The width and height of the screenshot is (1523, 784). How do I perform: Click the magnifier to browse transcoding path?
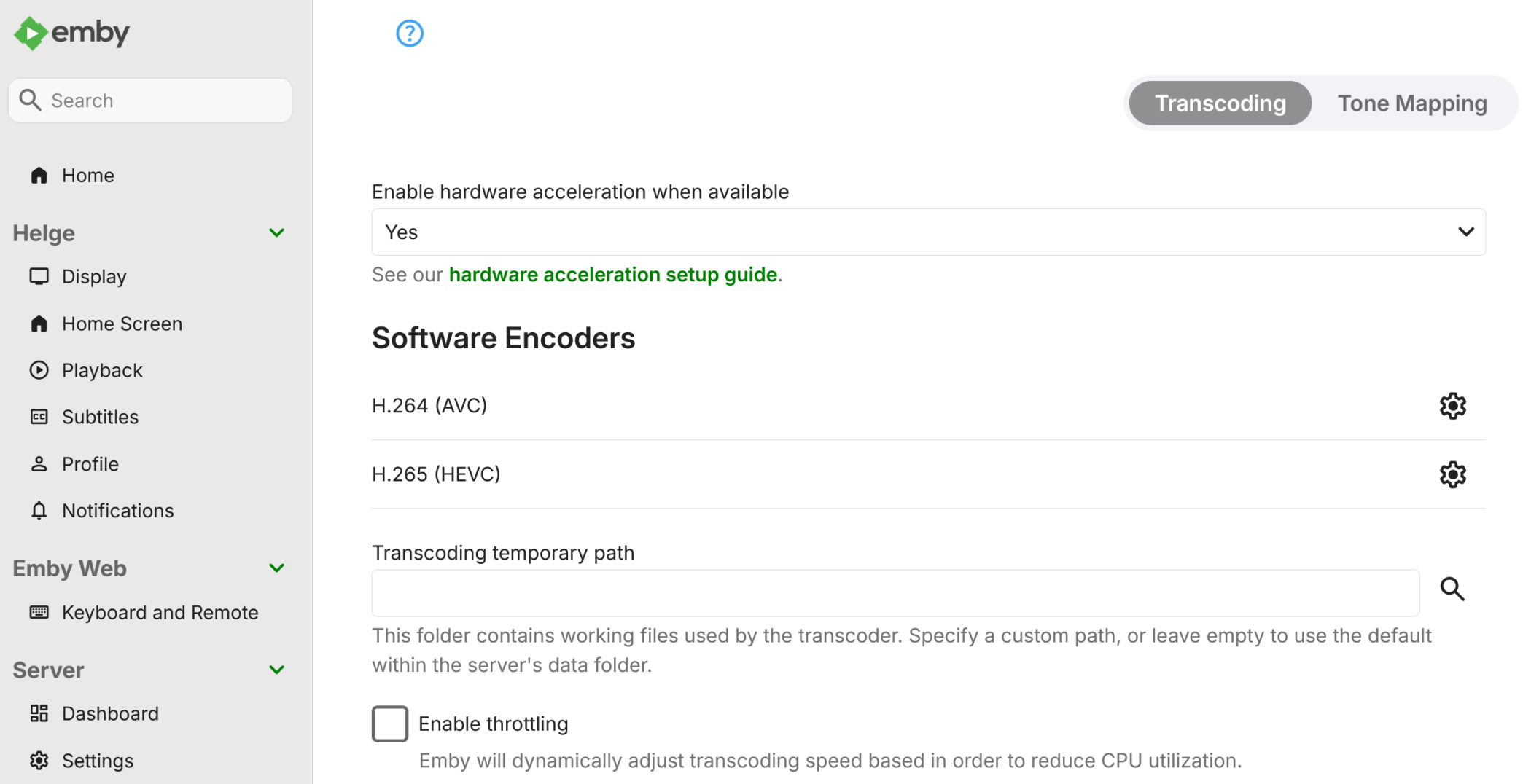tap(1452, 589)
